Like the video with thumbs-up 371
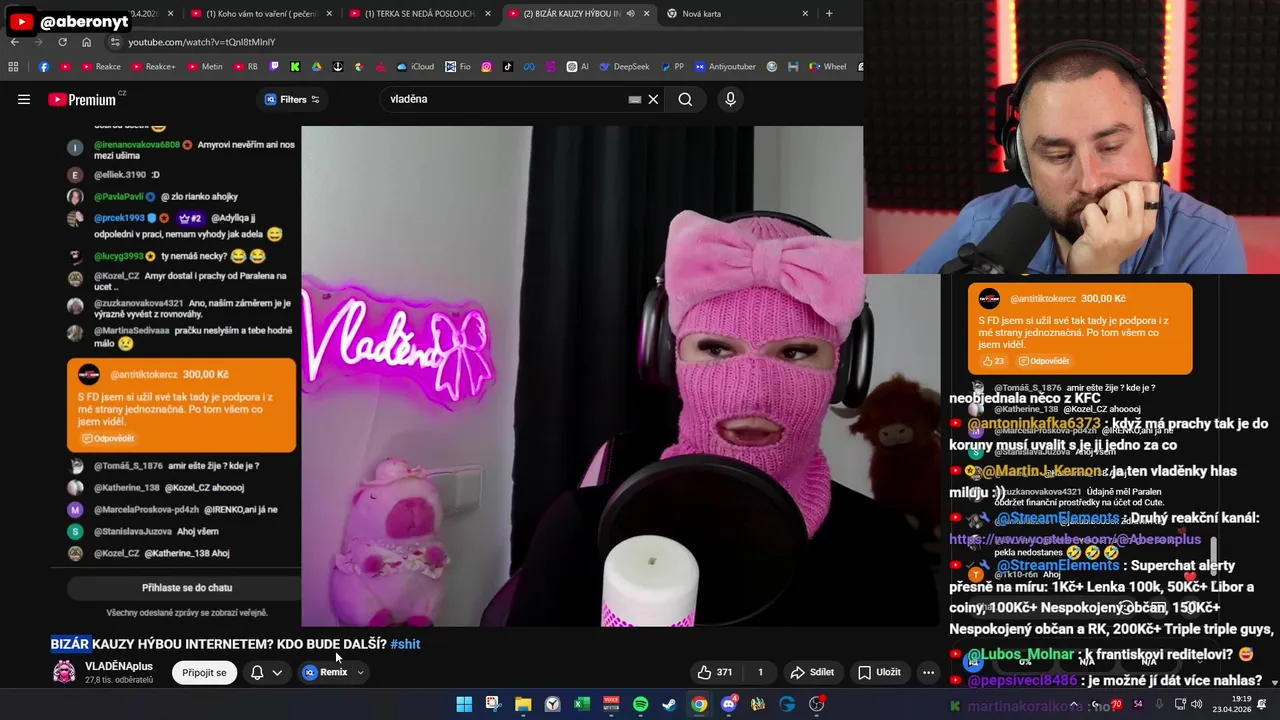Viewport: 1280px width, 720px height. (x=716, y=672)
